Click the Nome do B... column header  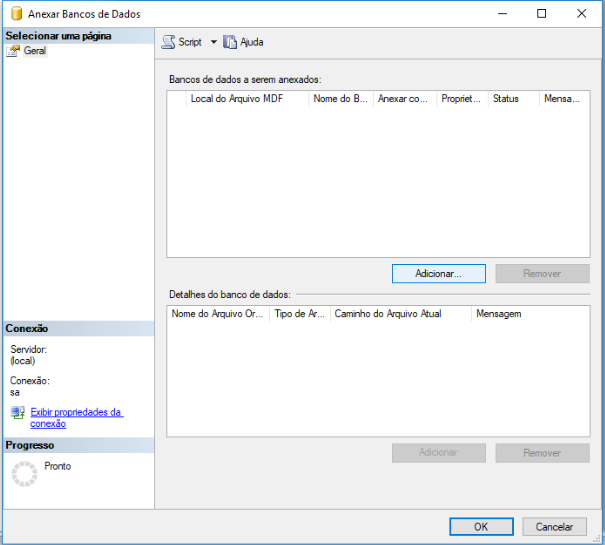pos(341,99)
